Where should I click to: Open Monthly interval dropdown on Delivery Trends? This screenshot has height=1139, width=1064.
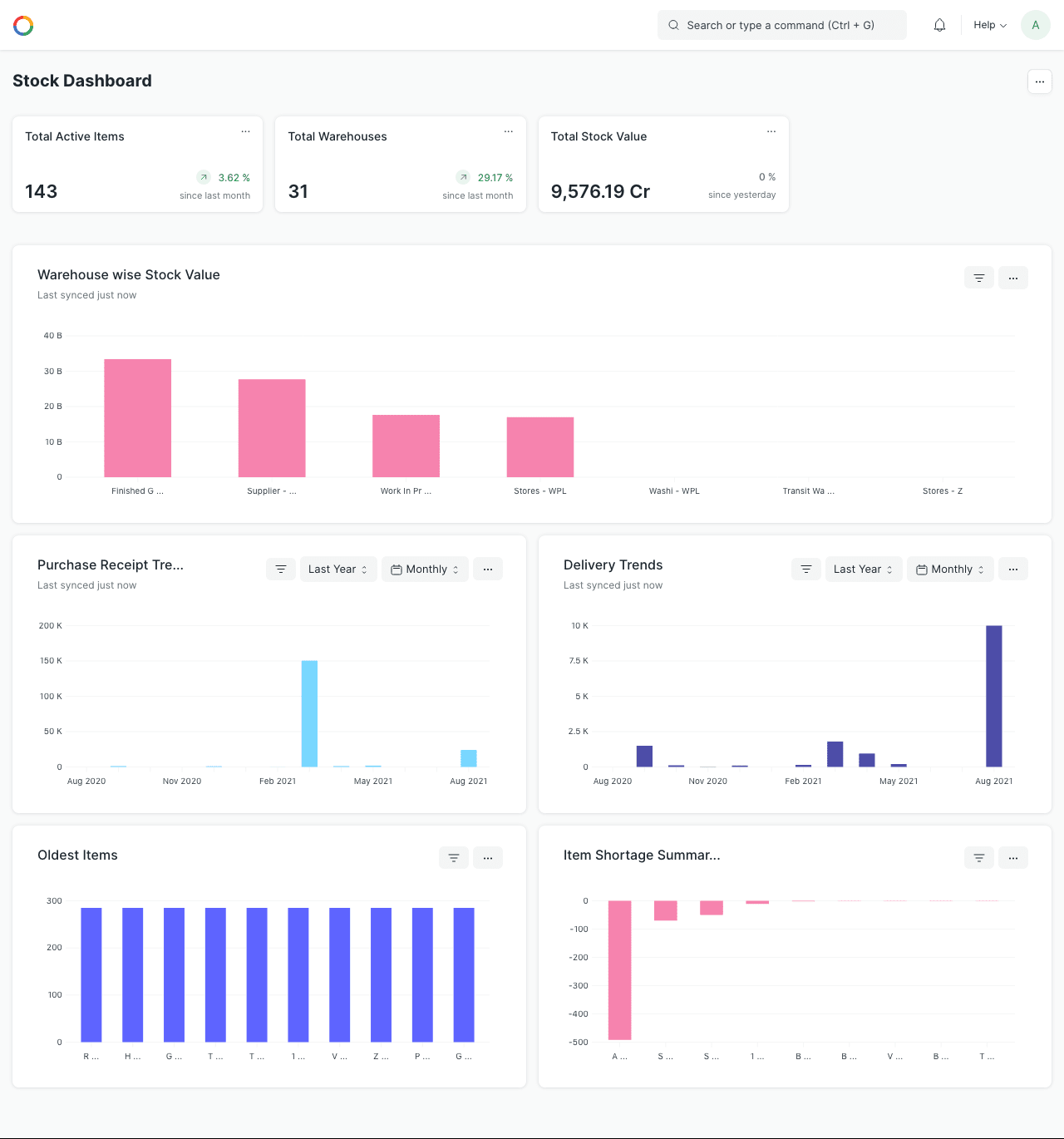click(950, 569)
